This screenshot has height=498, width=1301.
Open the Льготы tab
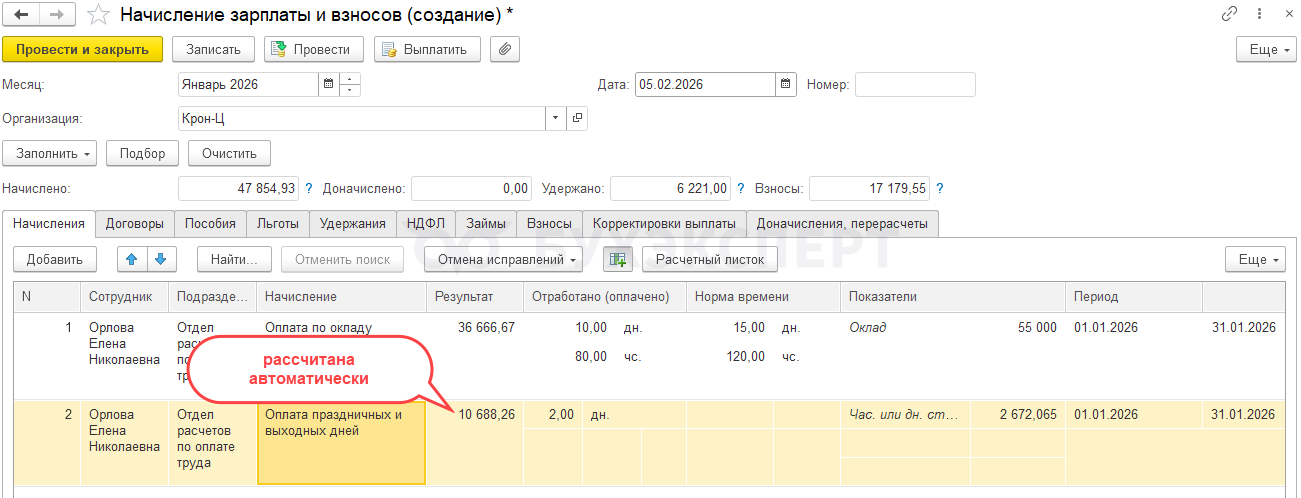click(x=277, y=224)
